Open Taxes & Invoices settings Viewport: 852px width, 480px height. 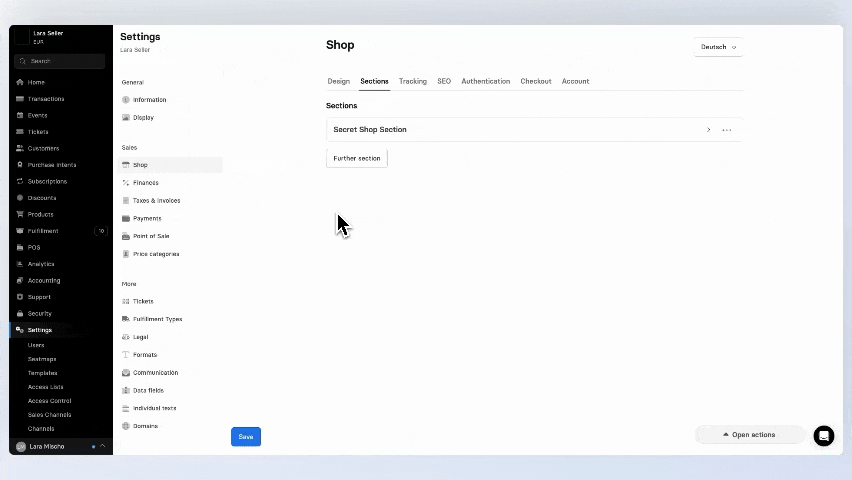point(156,201)
